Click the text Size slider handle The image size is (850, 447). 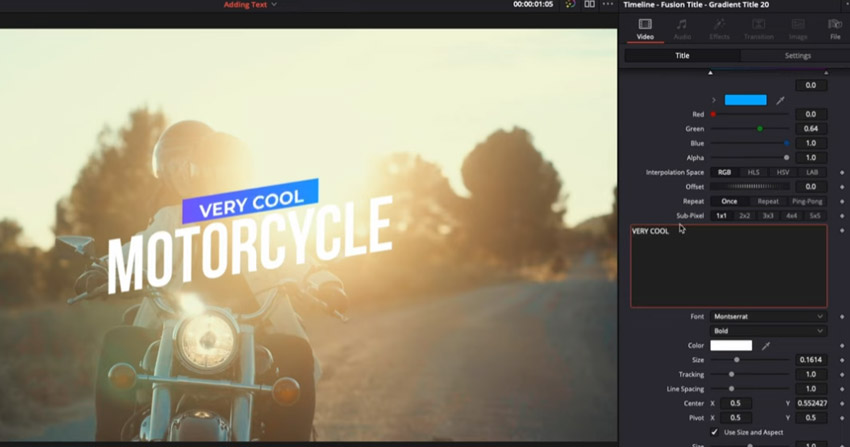point(736,360)
